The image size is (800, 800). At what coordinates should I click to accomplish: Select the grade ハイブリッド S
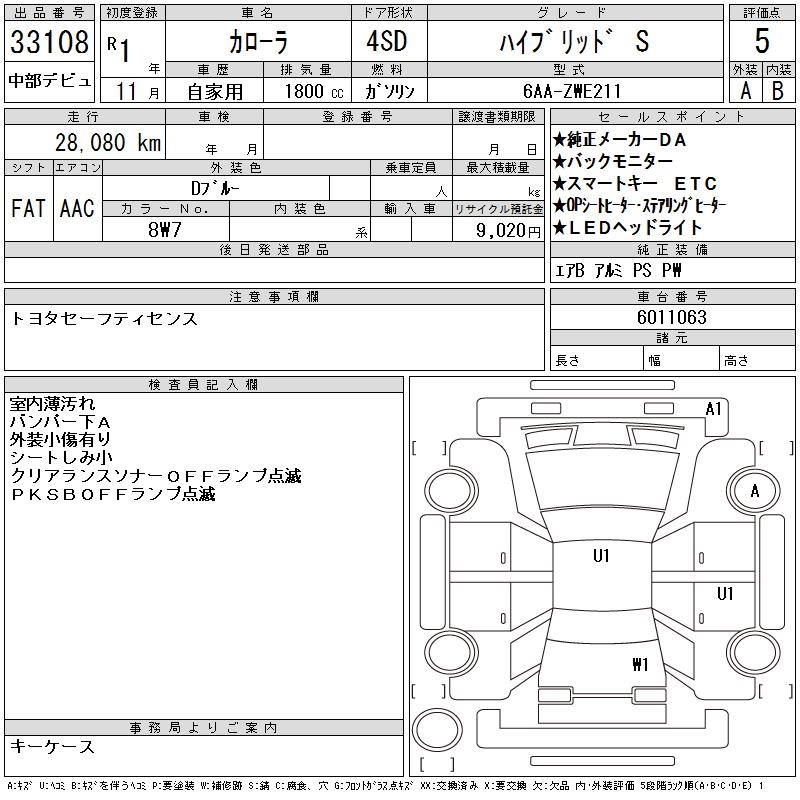574,41
